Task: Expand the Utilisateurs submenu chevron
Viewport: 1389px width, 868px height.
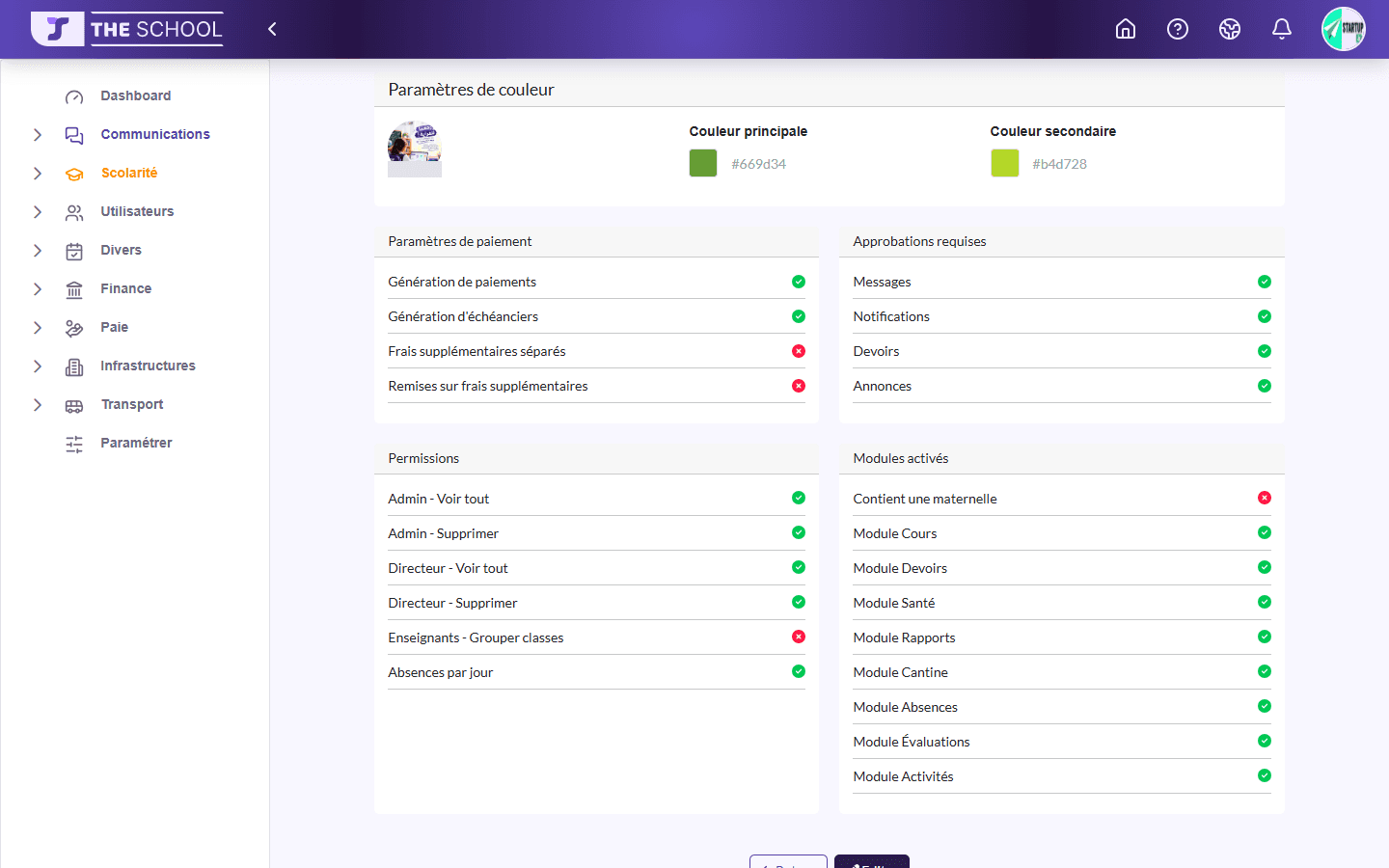Action: pos(38,212)
